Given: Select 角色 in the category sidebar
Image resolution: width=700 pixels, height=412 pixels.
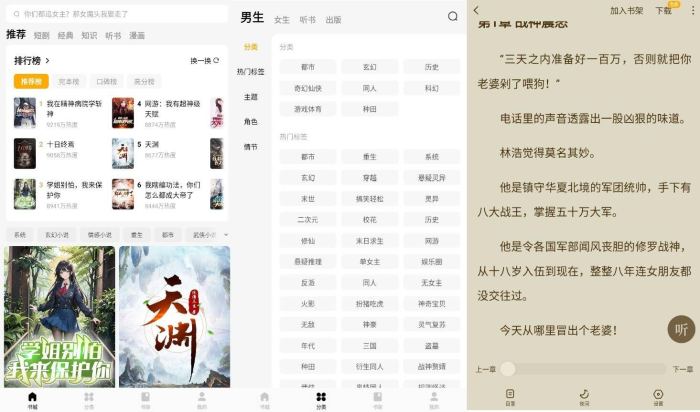Looking at the screenshot, I should (250, 122).
